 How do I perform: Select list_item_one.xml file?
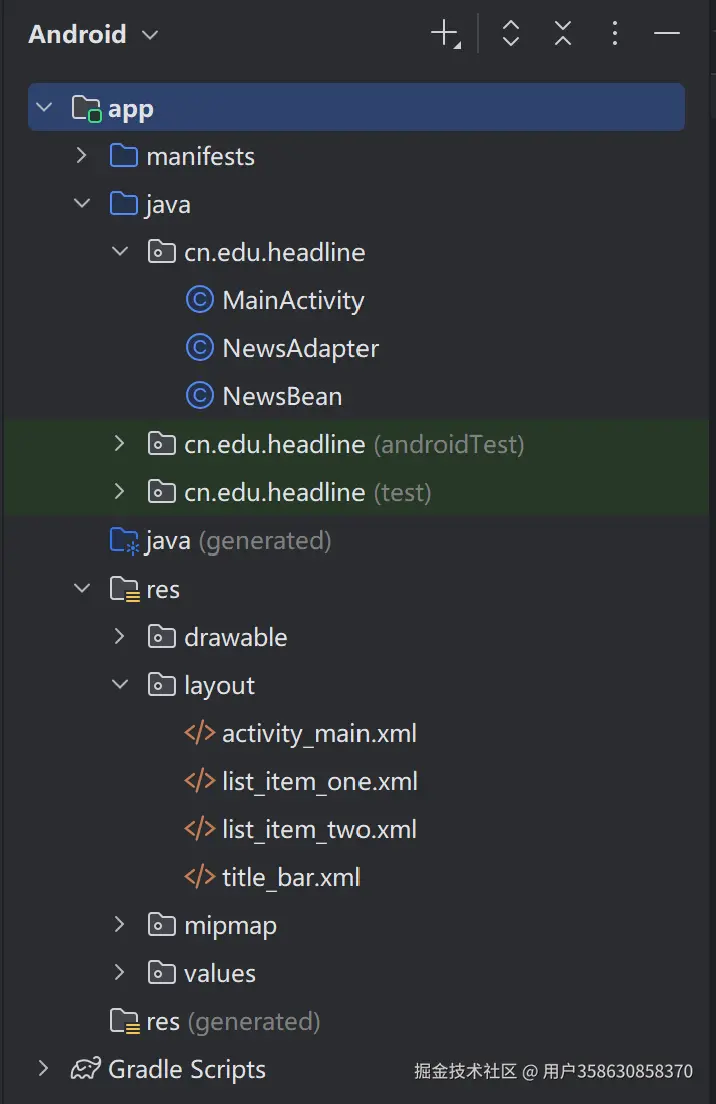pos(319,781)
